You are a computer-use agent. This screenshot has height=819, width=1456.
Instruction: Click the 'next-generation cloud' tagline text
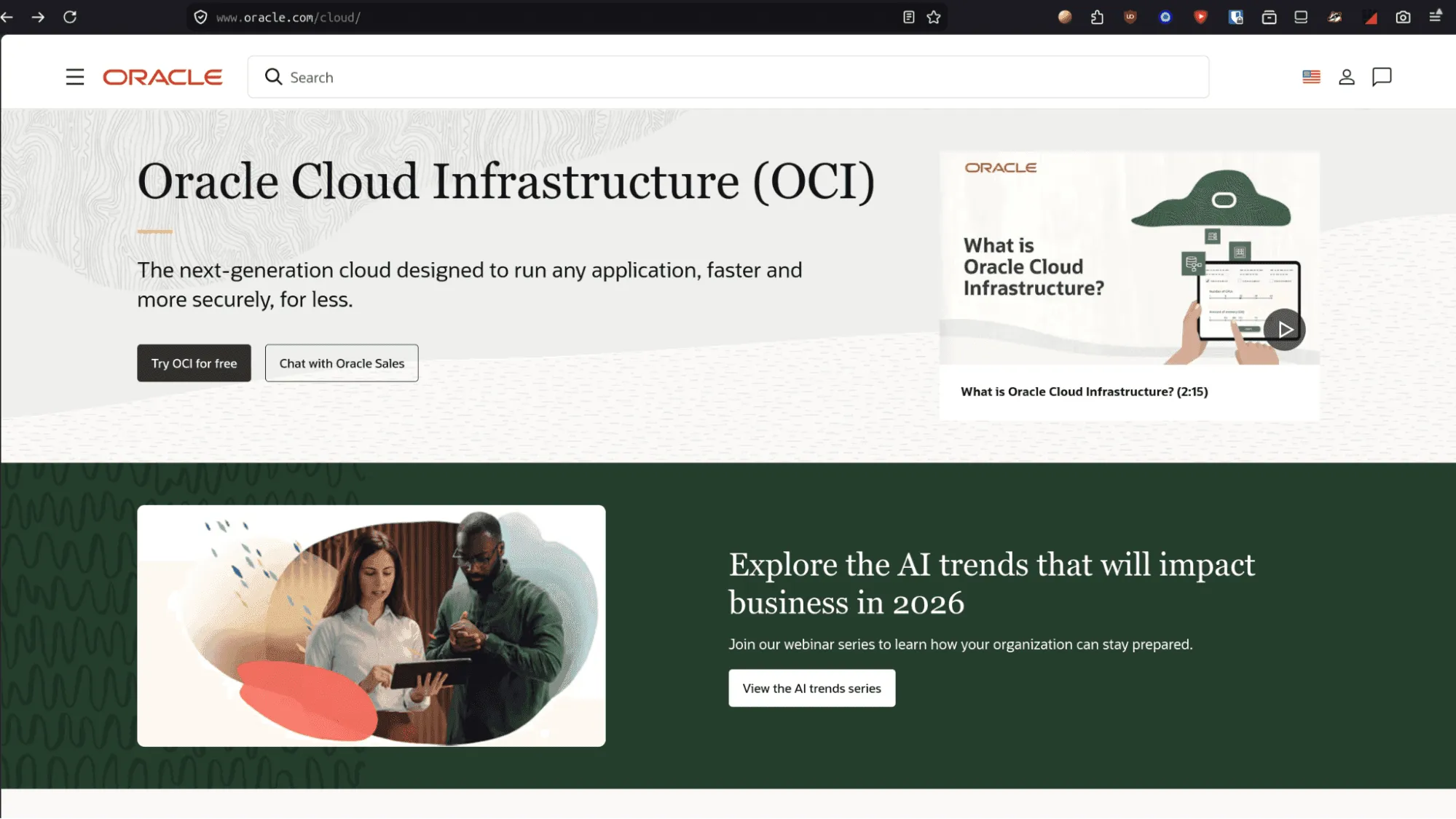[x=470, y=285]
